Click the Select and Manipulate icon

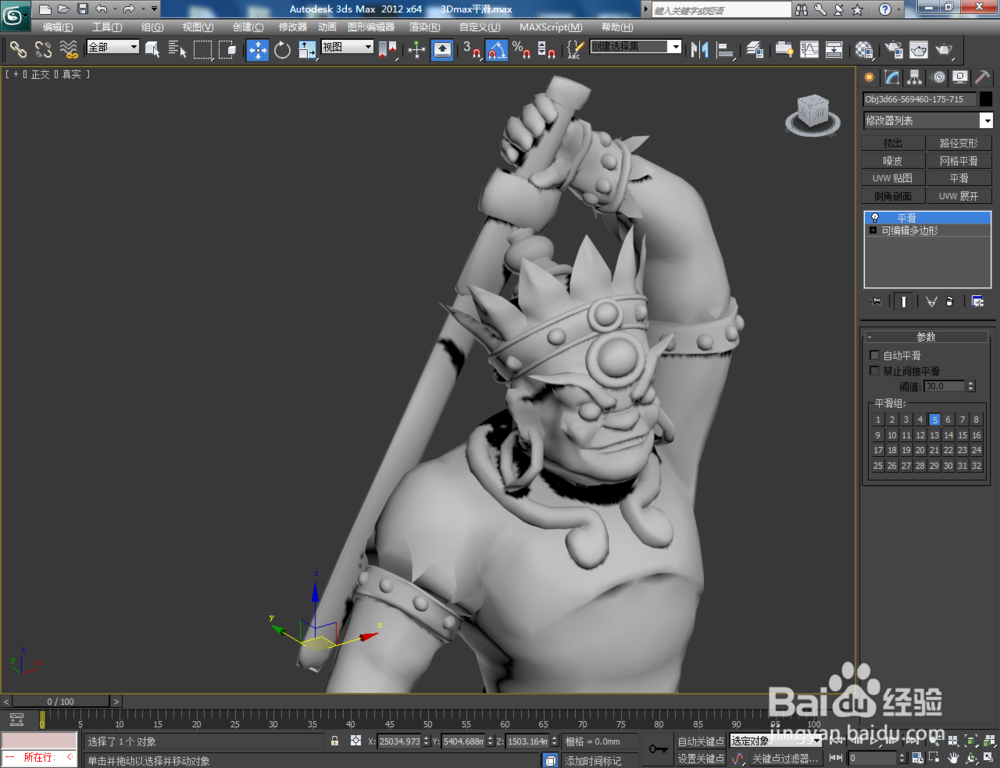416,50
